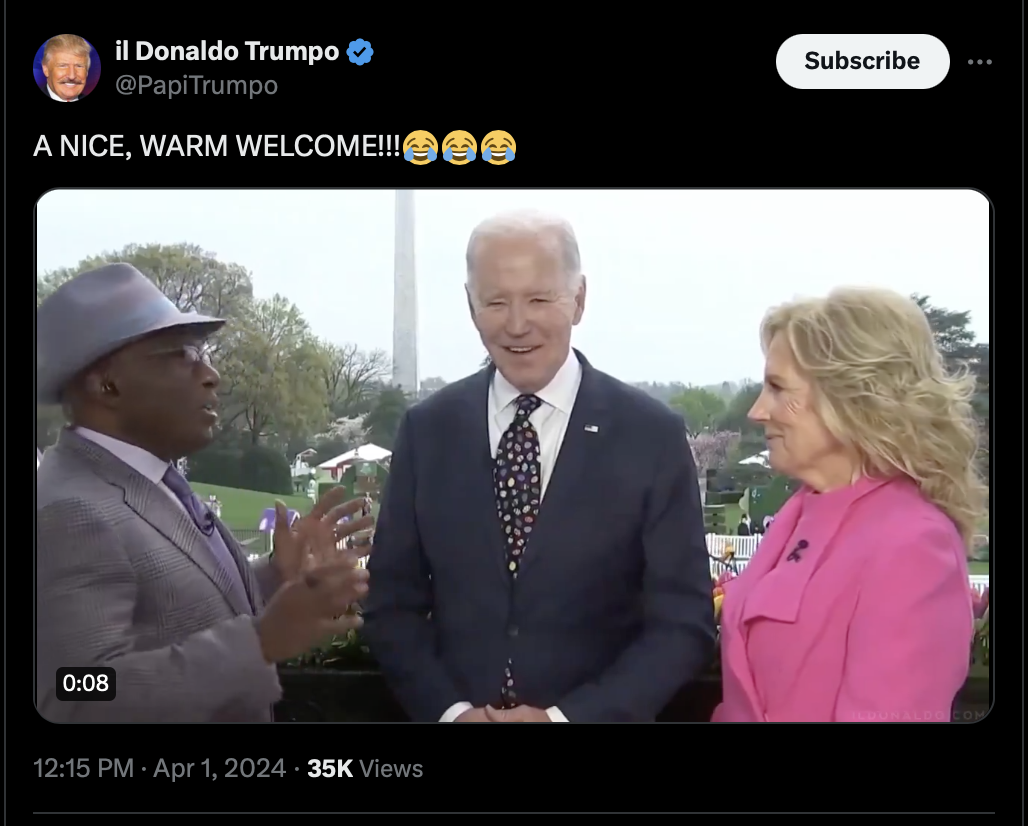Image resolution: width=1028 pixels, height=826 pixels.
Task: View the 35K Views count
Action: (365, 768)
